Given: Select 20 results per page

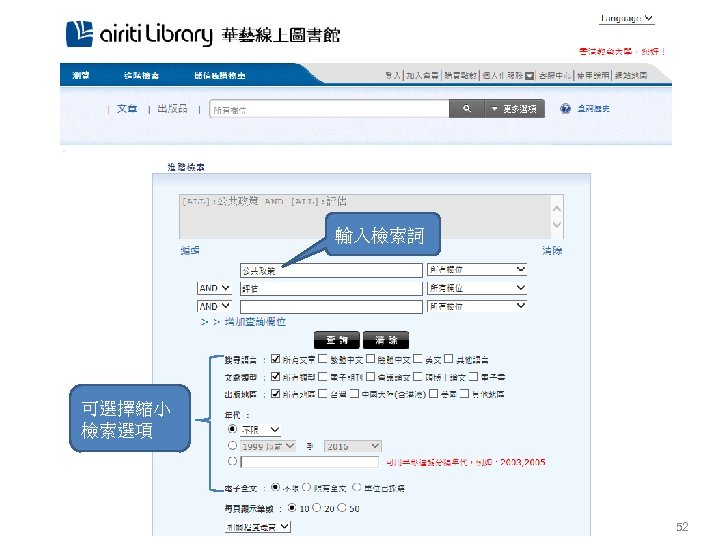Looking at the screenshot, I should 316,508.
